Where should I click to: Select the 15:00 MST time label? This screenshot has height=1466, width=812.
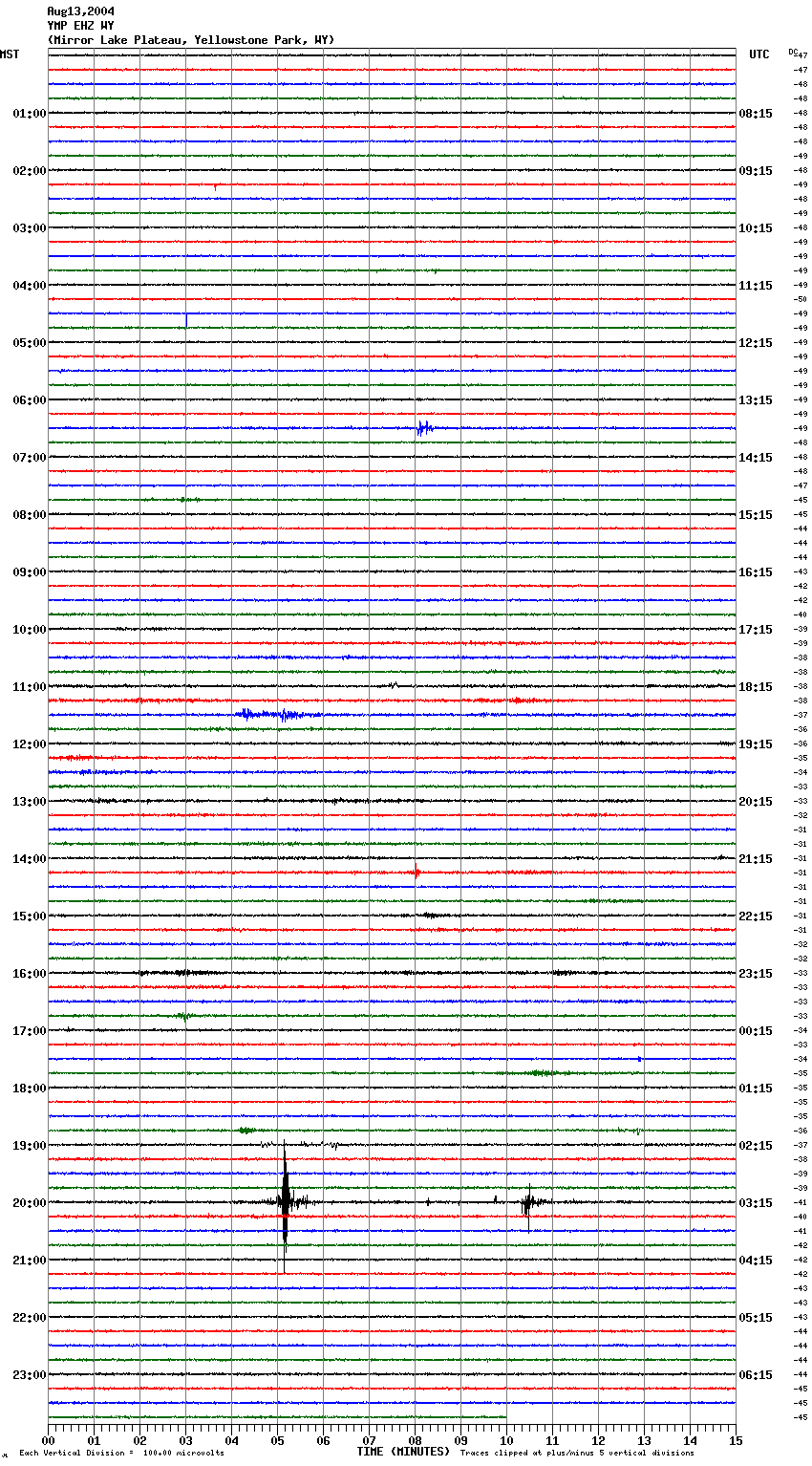tap(30, 916)
